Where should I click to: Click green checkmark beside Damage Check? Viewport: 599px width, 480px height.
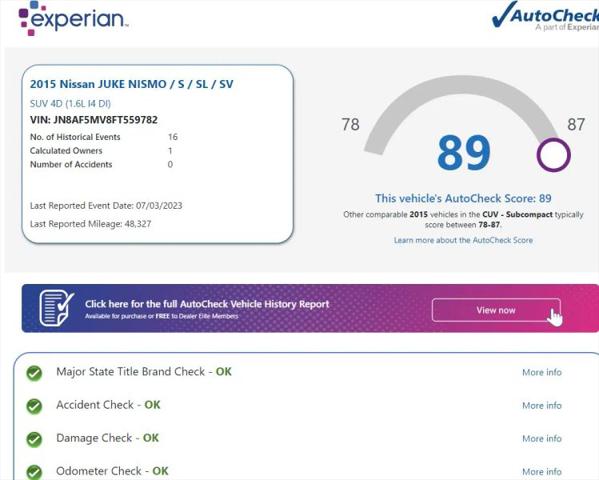(x=34, y=439)
